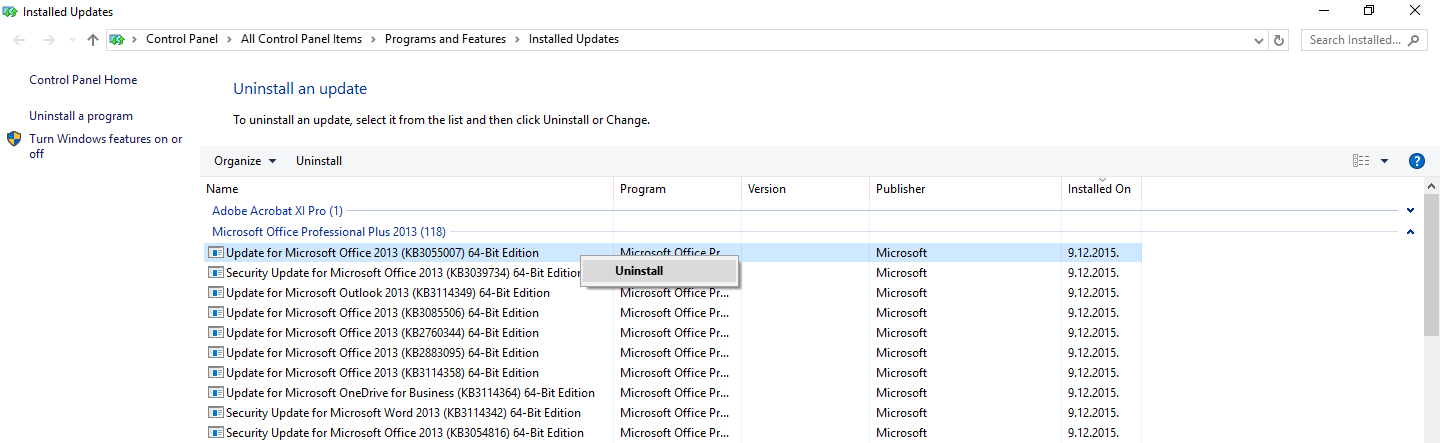Screen dimensions: 1440x443
Task: Collapse the Microsoft Office Professional Plus group chevron
Action: [1411, 231]
